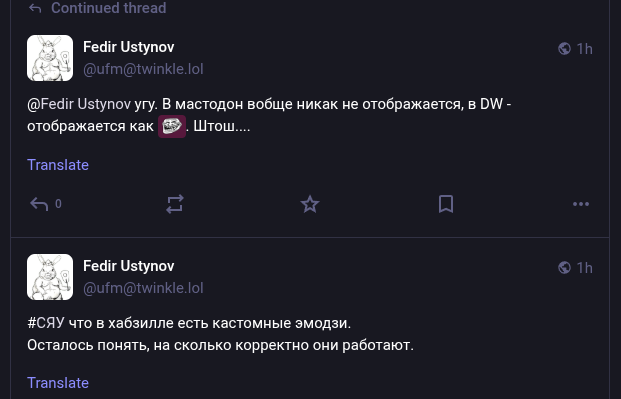Click the first post's 1h timestamp
This screenshot has height=399, width=621.
tap(585, 49)
